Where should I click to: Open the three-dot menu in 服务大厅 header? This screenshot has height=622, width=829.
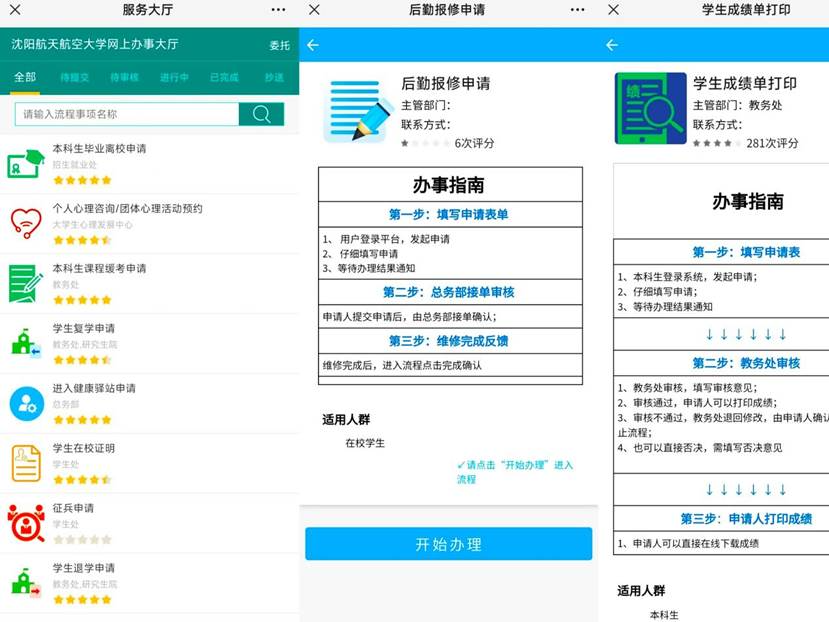click(x=279, y=10)
